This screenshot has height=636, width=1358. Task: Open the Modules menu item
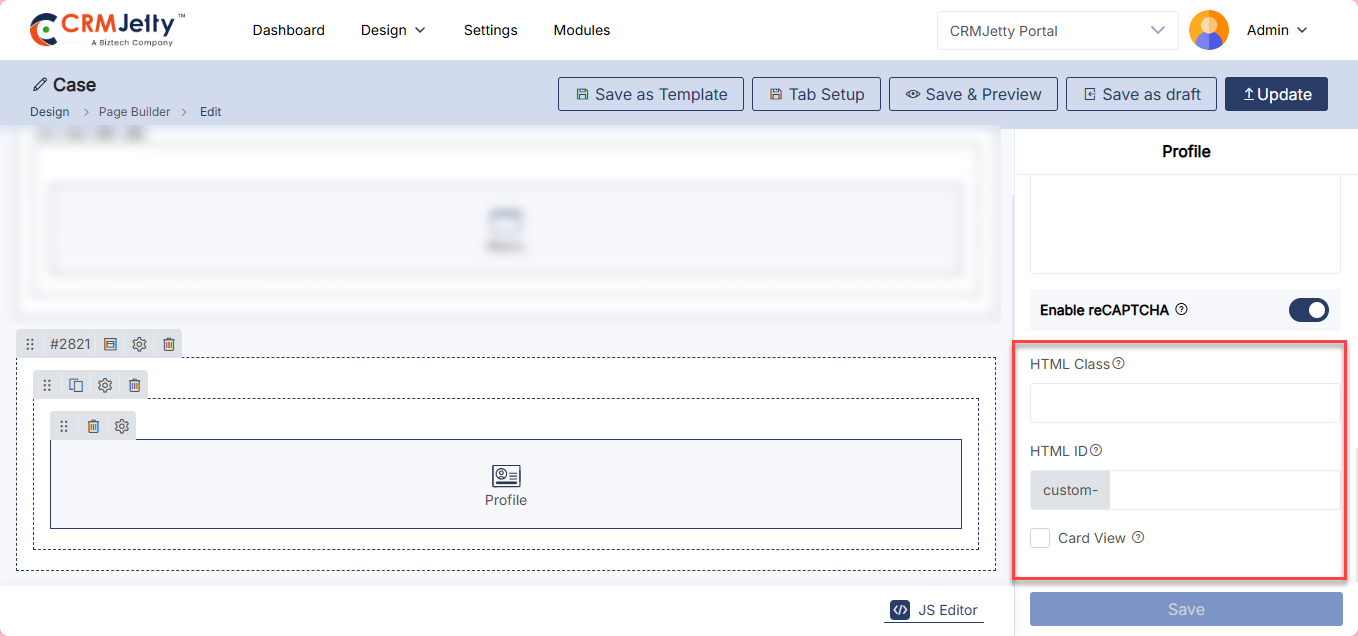pos(582,30)
